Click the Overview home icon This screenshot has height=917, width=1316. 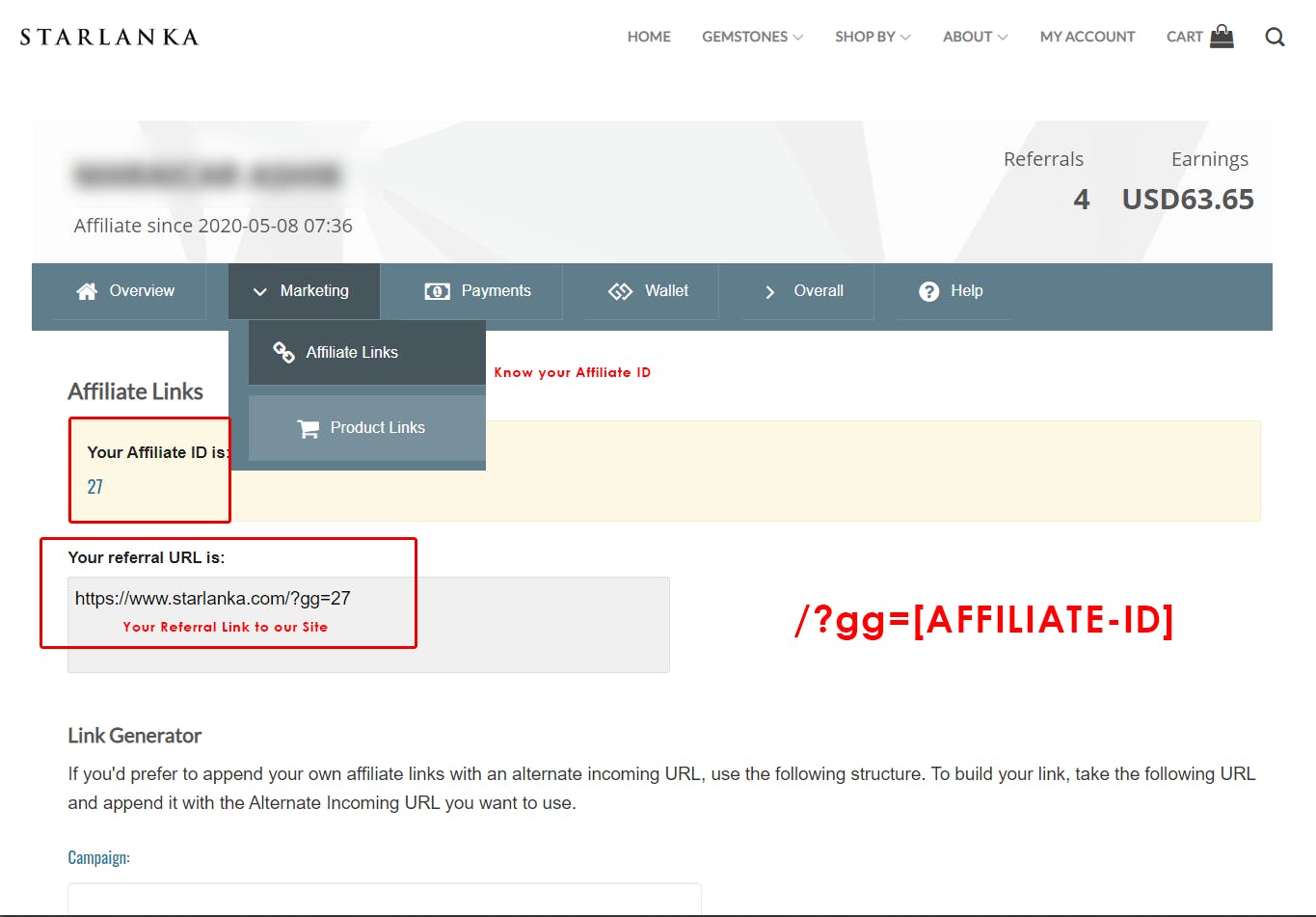87,291
